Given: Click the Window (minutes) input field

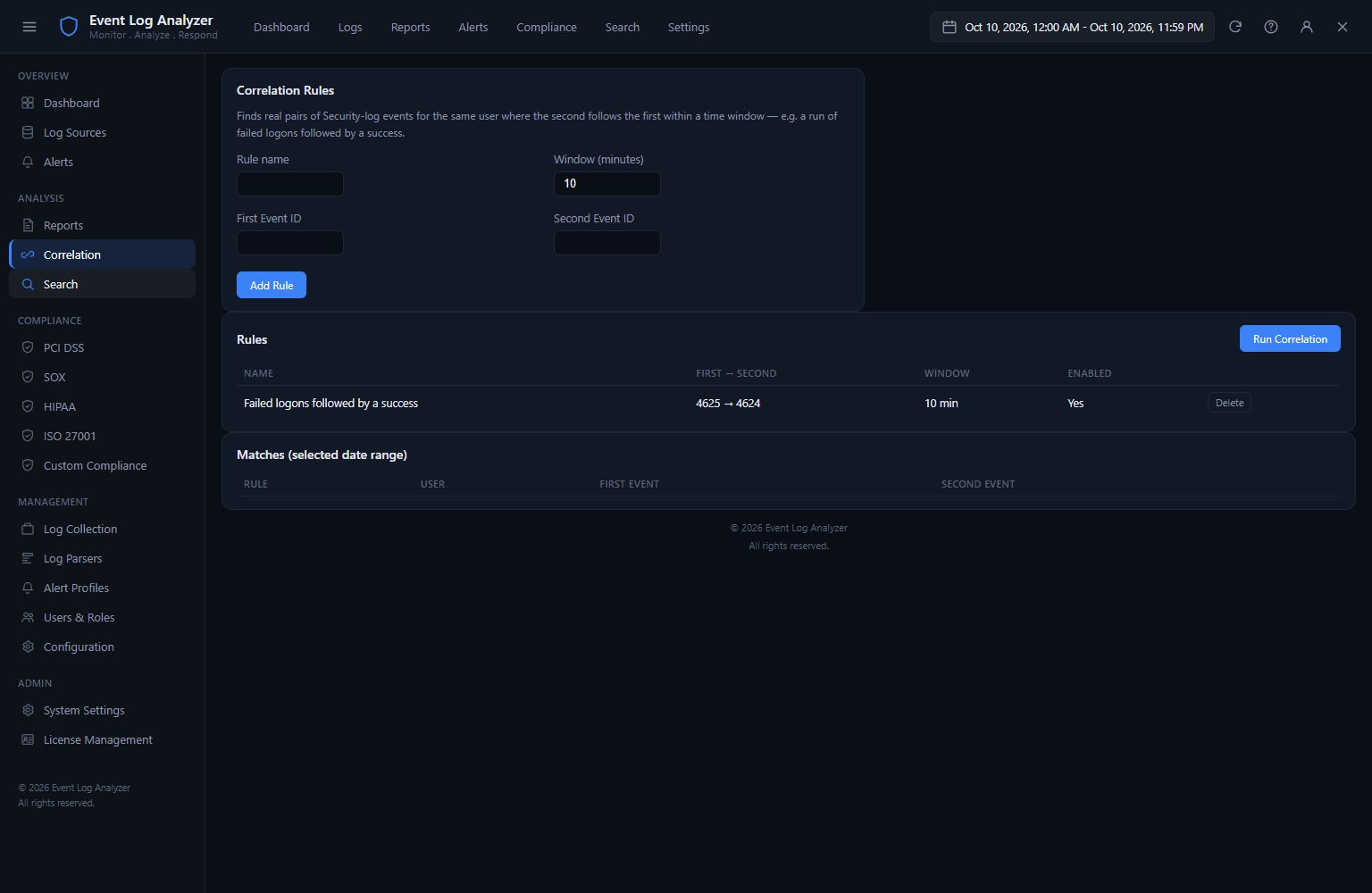Looking at the screenshot, I should [607, 184].
